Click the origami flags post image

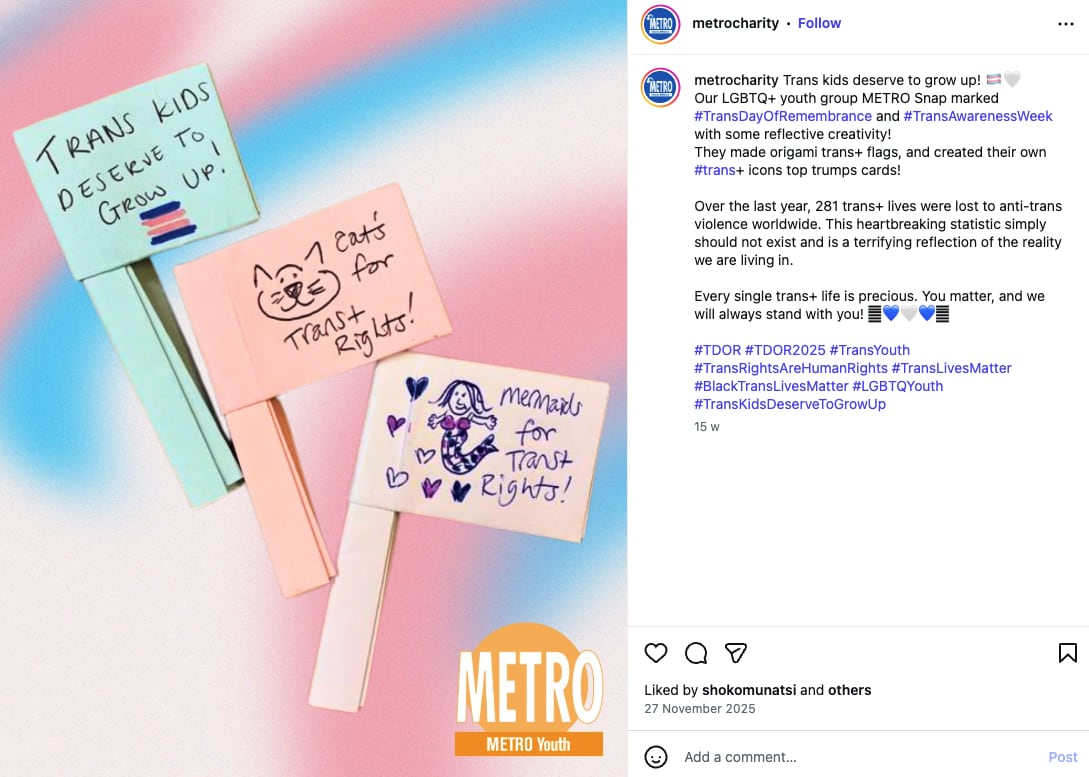[313, 388]
